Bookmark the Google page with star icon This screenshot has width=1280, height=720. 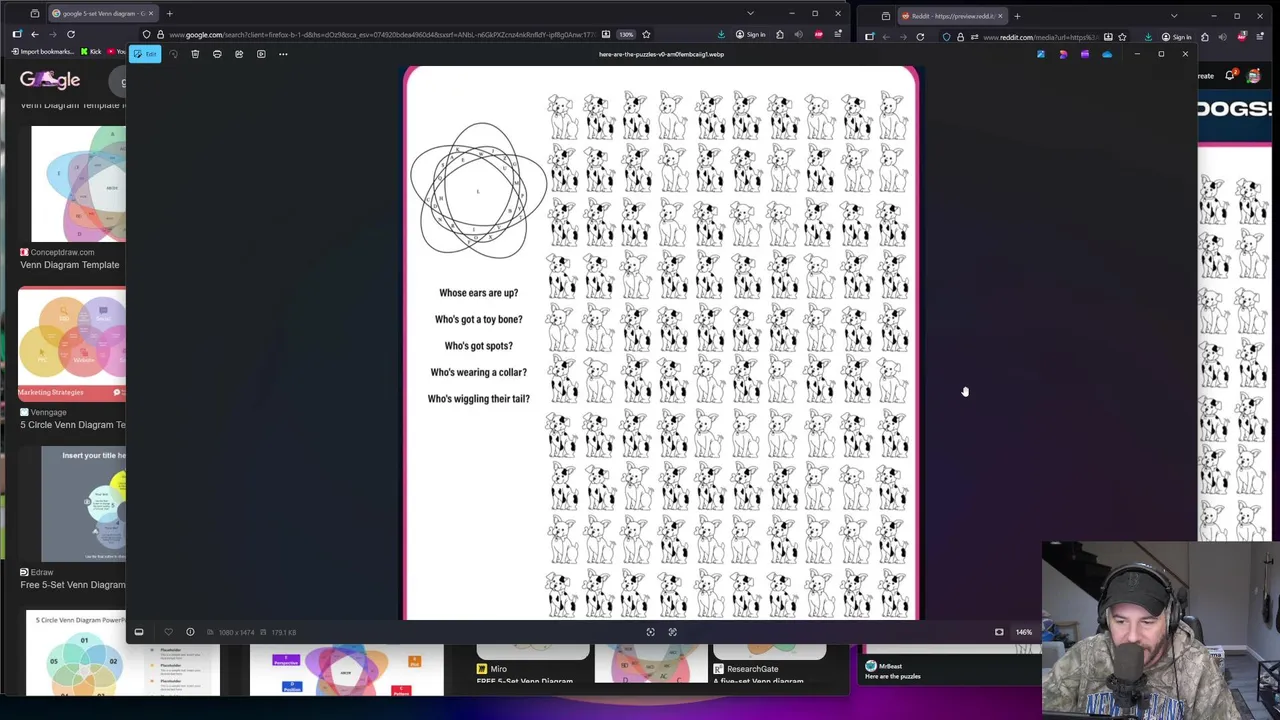pyautogui.click(x=646, y=35)
